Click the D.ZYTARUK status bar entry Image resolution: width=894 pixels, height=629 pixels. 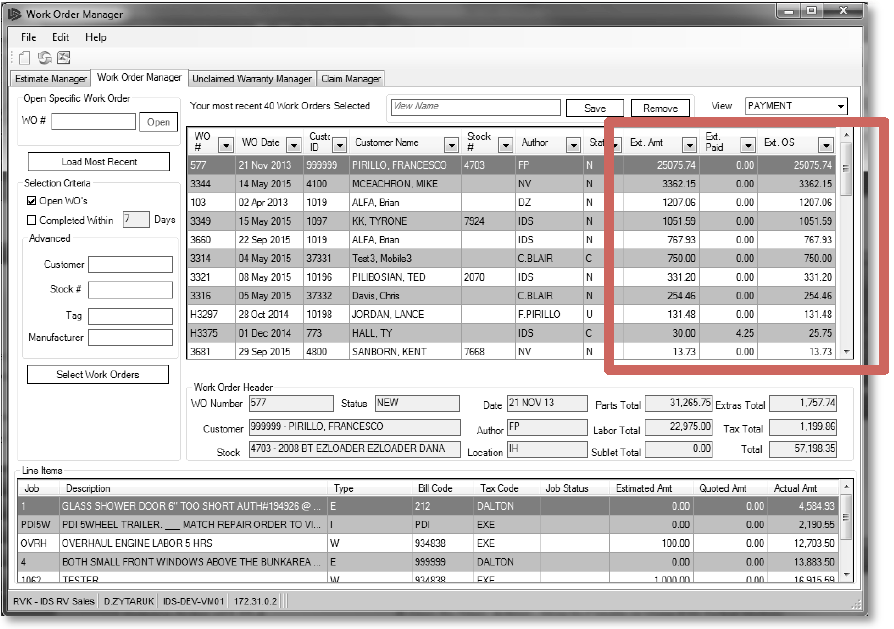coord(129,601)
